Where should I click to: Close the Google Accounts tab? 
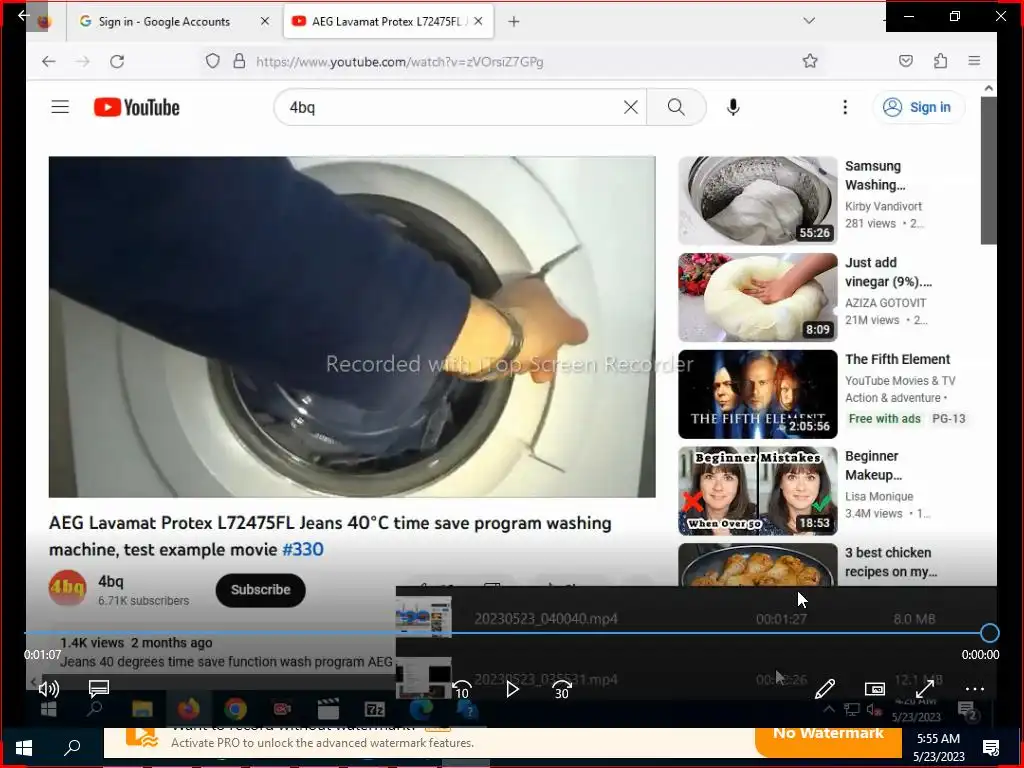pos(264,22)
